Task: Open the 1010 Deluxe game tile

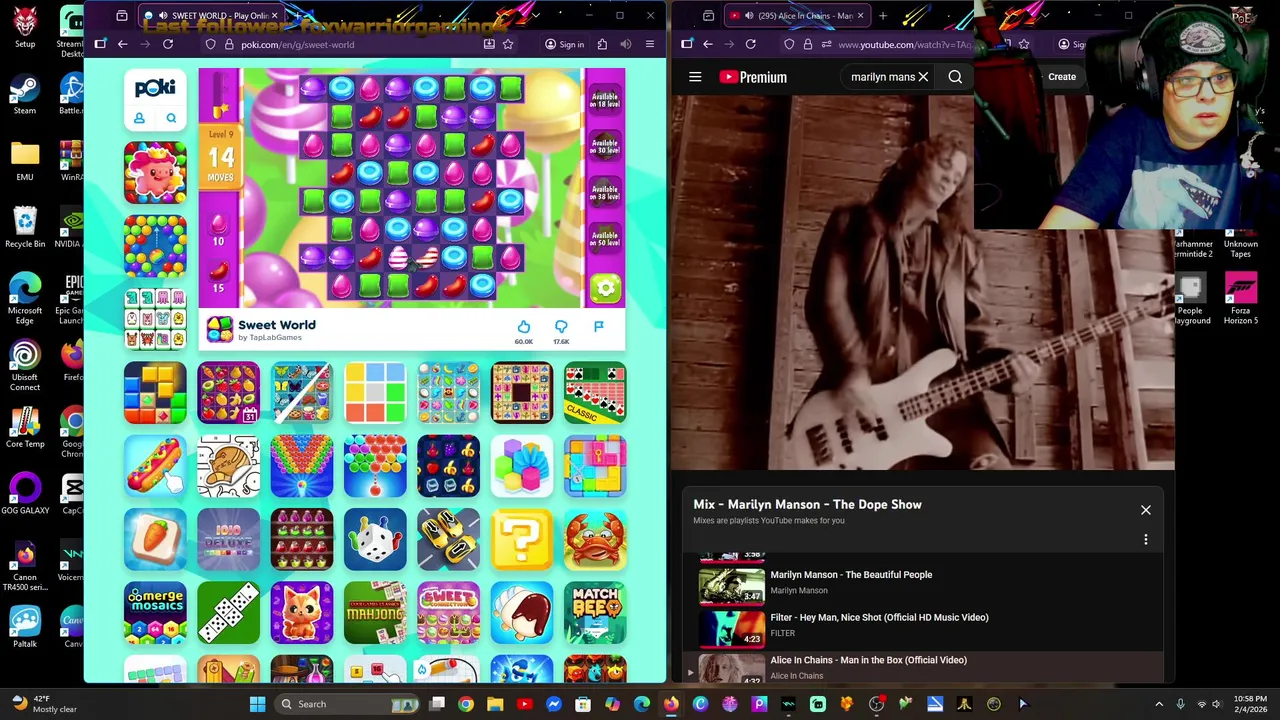Action: coord(228,540)
